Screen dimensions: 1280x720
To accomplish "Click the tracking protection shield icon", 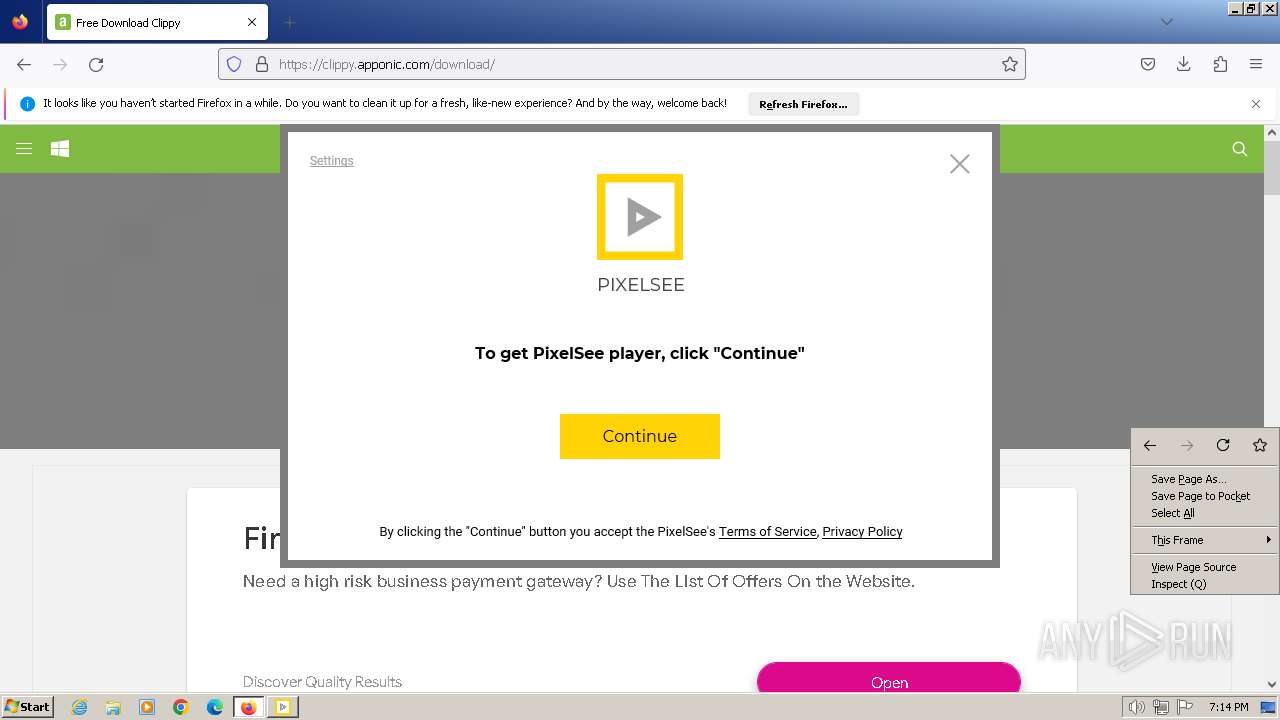I will point(234,64).
